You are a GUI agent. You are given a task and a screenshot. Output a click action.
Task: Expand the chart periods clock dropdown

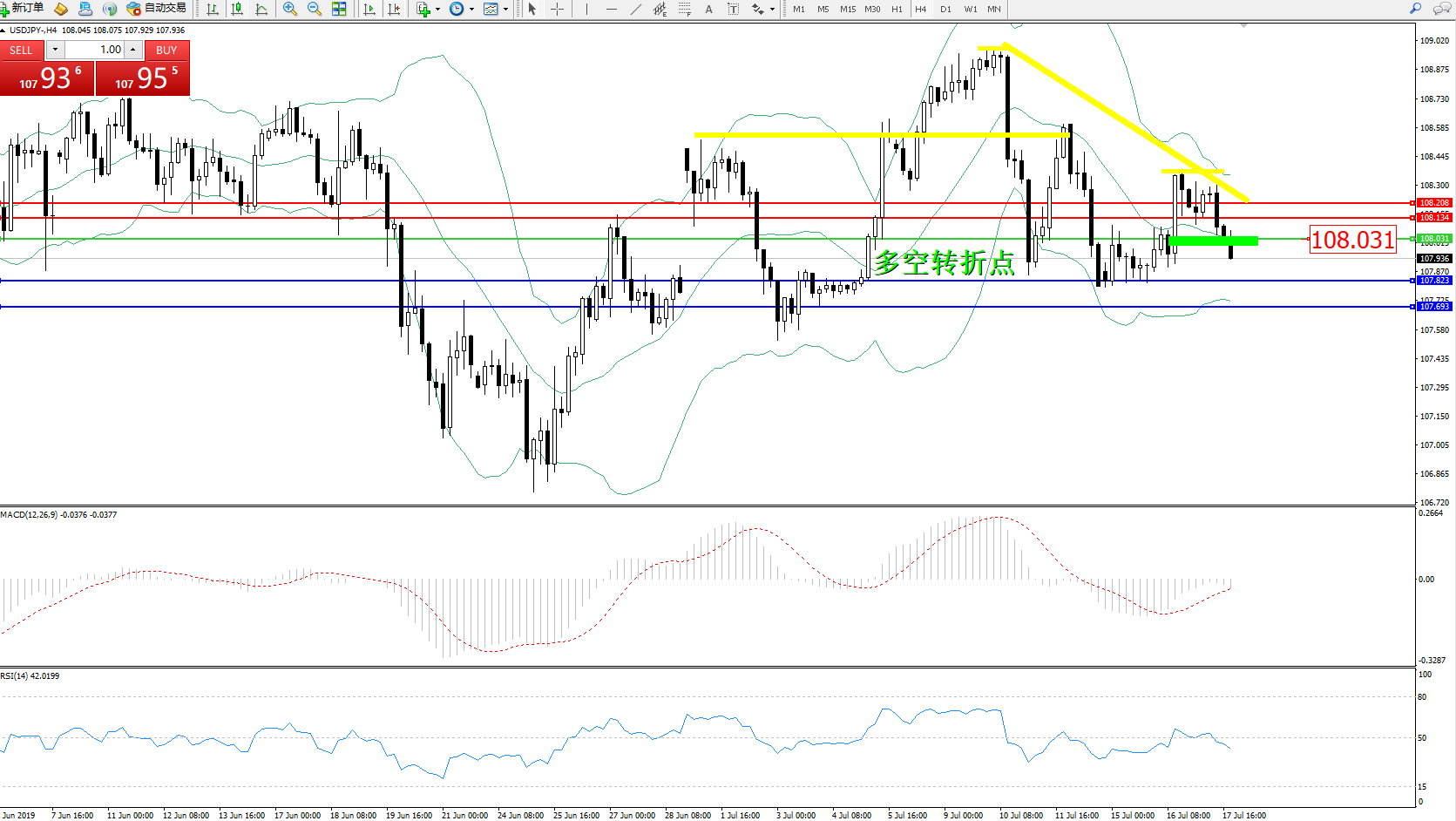click(471, 10)
